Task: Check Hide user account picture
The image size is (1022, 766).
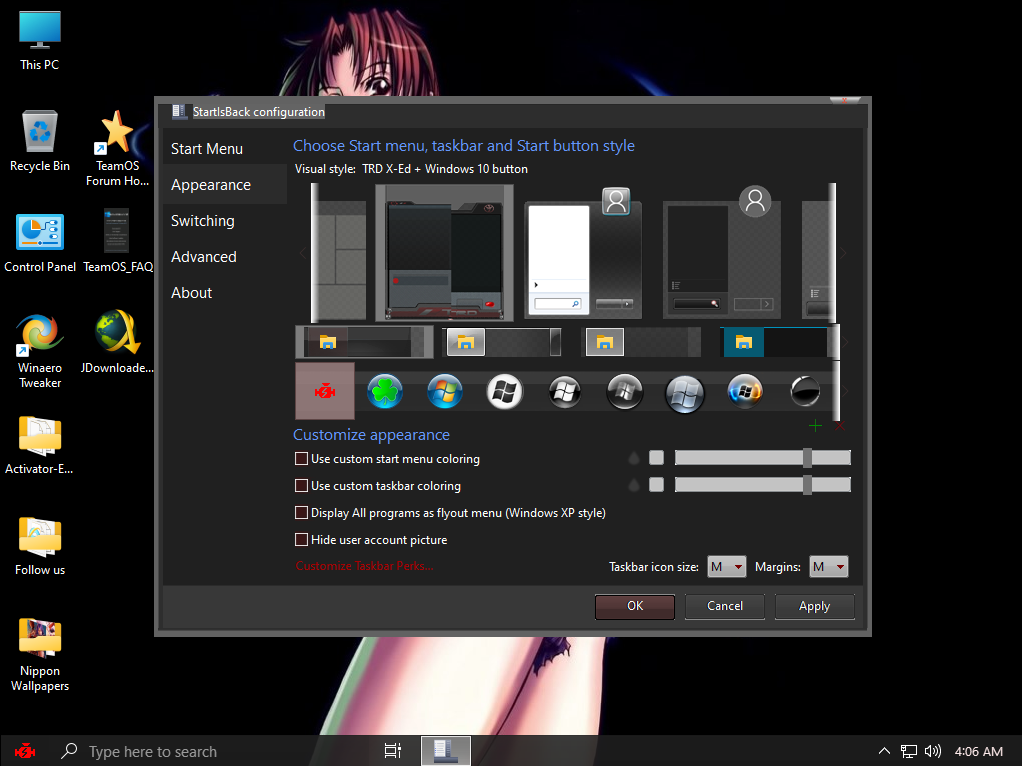Action: (x=302, y=540)
